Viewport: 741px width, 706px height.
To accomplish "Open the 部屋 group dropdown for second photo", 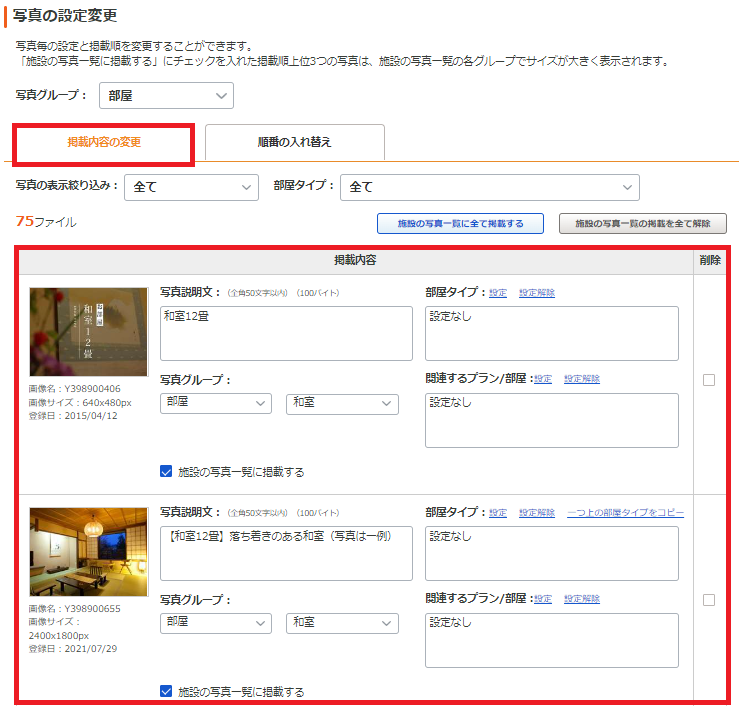I will [x=215, y=623].
